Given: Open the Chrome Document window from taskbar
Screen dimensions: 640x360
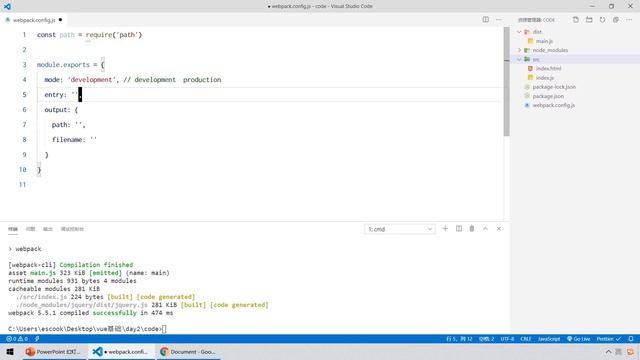Looking at the screenshot, I should (188, 352).
